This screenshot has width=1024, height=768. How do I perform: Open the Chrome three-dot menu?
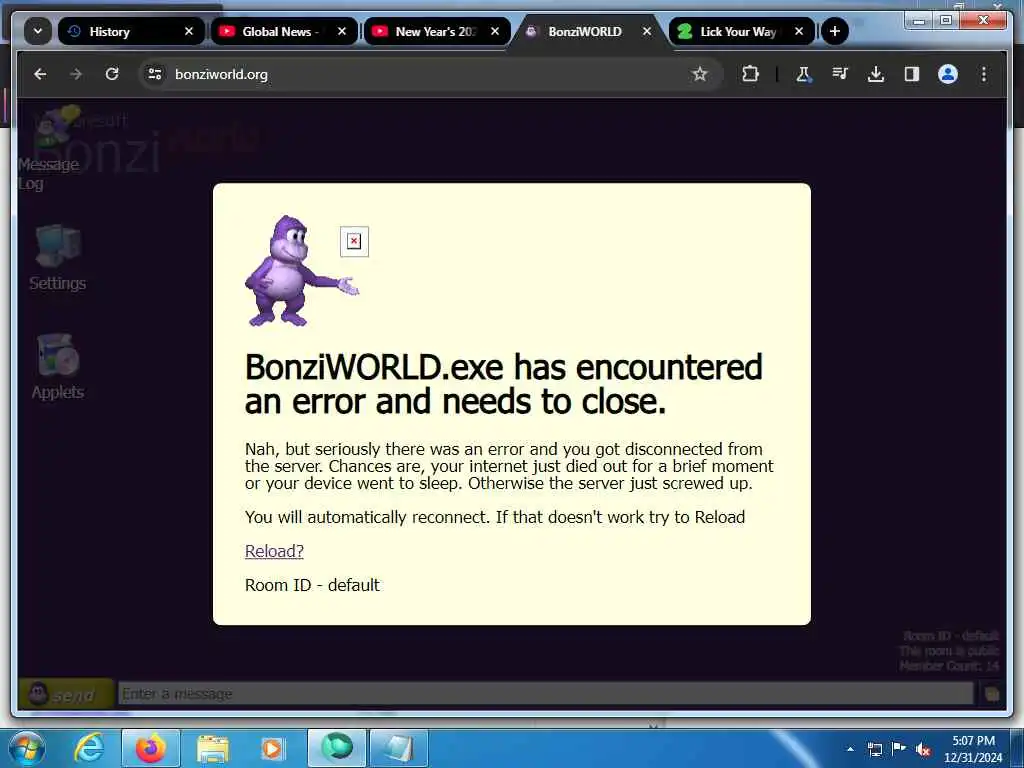984,74
